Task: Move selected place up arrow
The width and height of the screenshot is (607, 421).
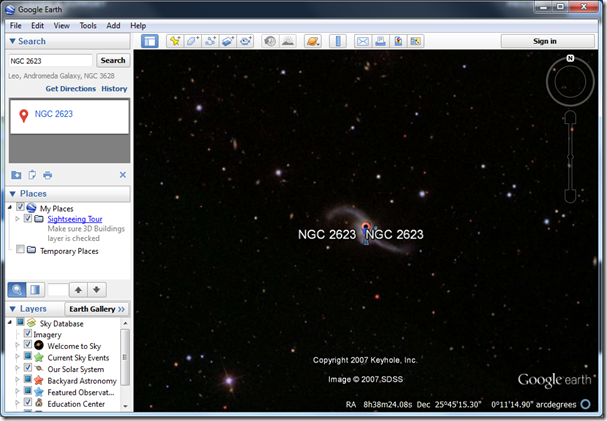Action: tap(78, 289)
